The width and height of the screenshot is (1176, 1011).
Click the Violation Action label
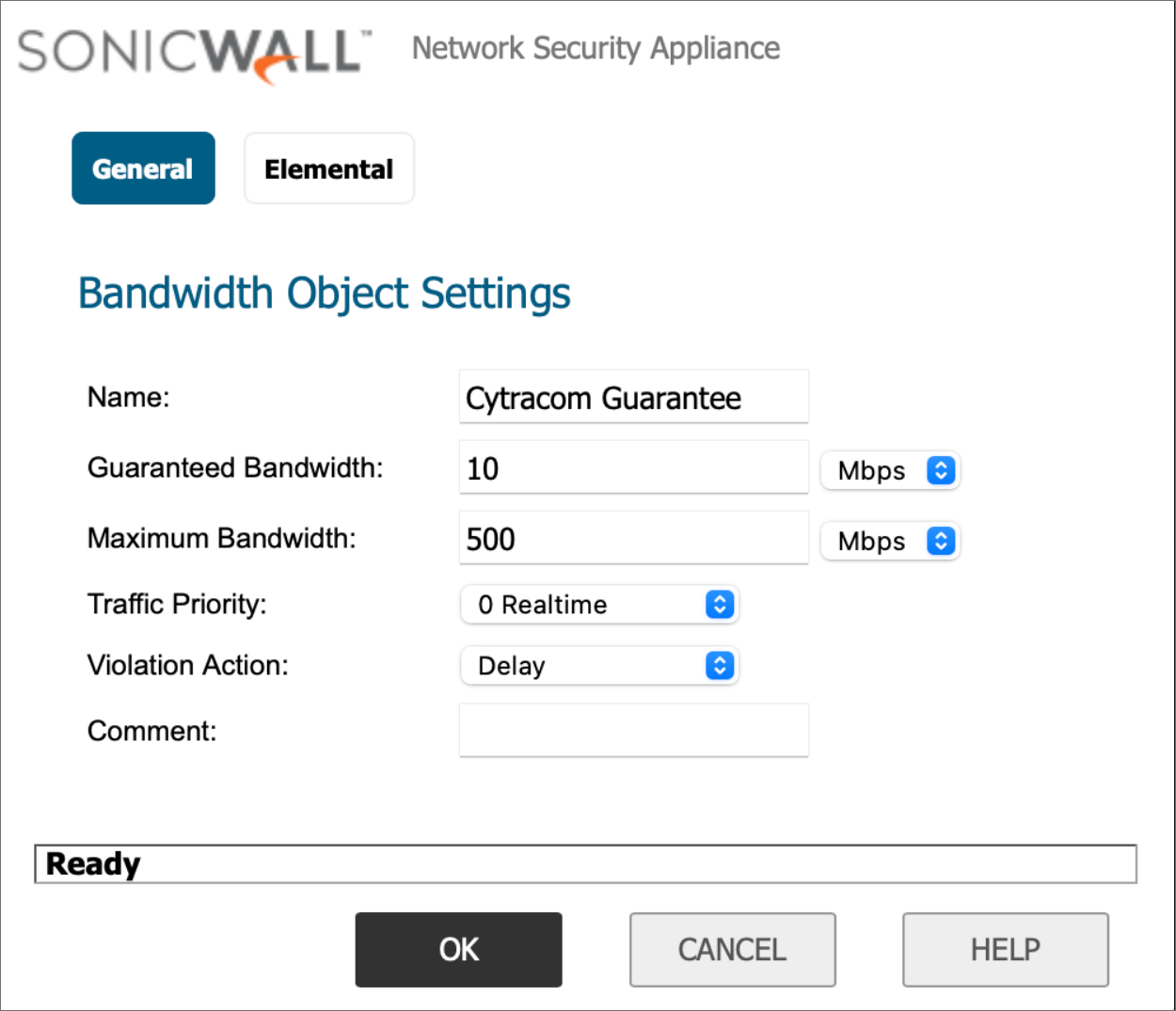pyautogui.click(x=188, y=665)
